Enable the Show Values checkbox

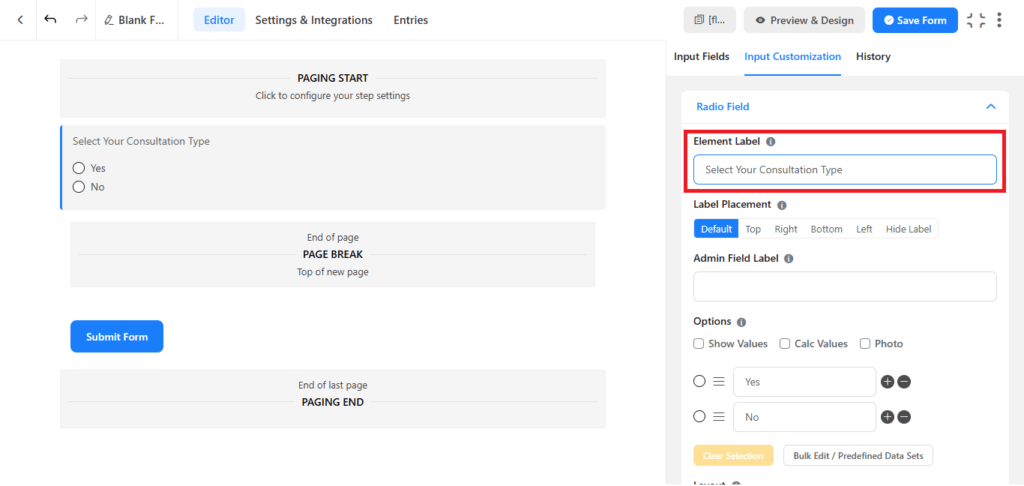699,344
